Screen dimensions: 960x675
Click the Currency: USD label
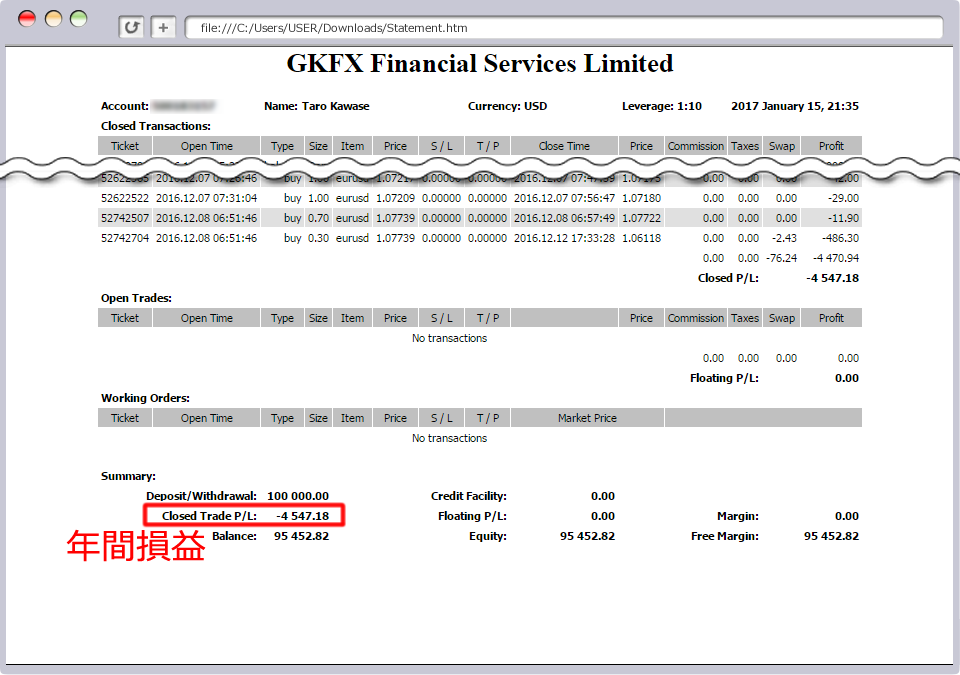[508, 106]
